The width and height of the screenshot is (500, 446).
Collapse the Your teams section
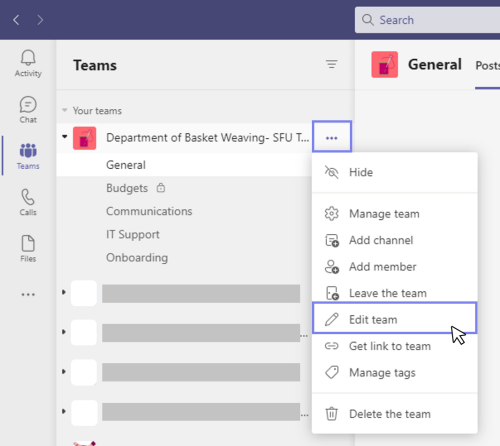[x=65, y=110]
